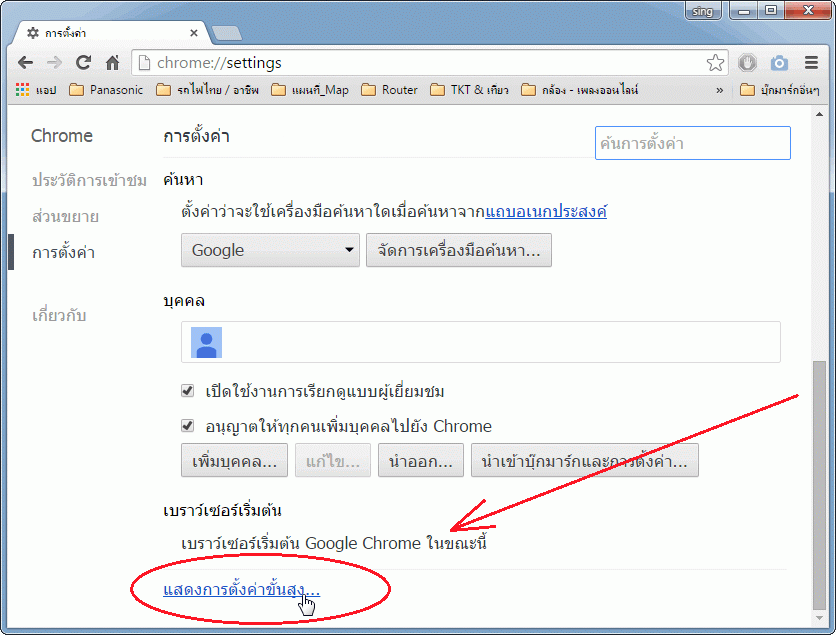Open the Router bookmark folder

click(390, 90)
